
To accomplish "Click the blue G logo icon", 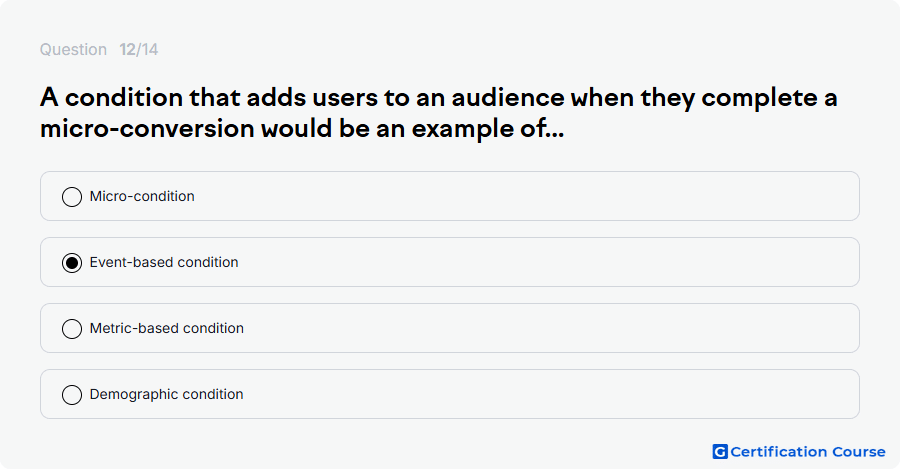I will pos(720,452).
